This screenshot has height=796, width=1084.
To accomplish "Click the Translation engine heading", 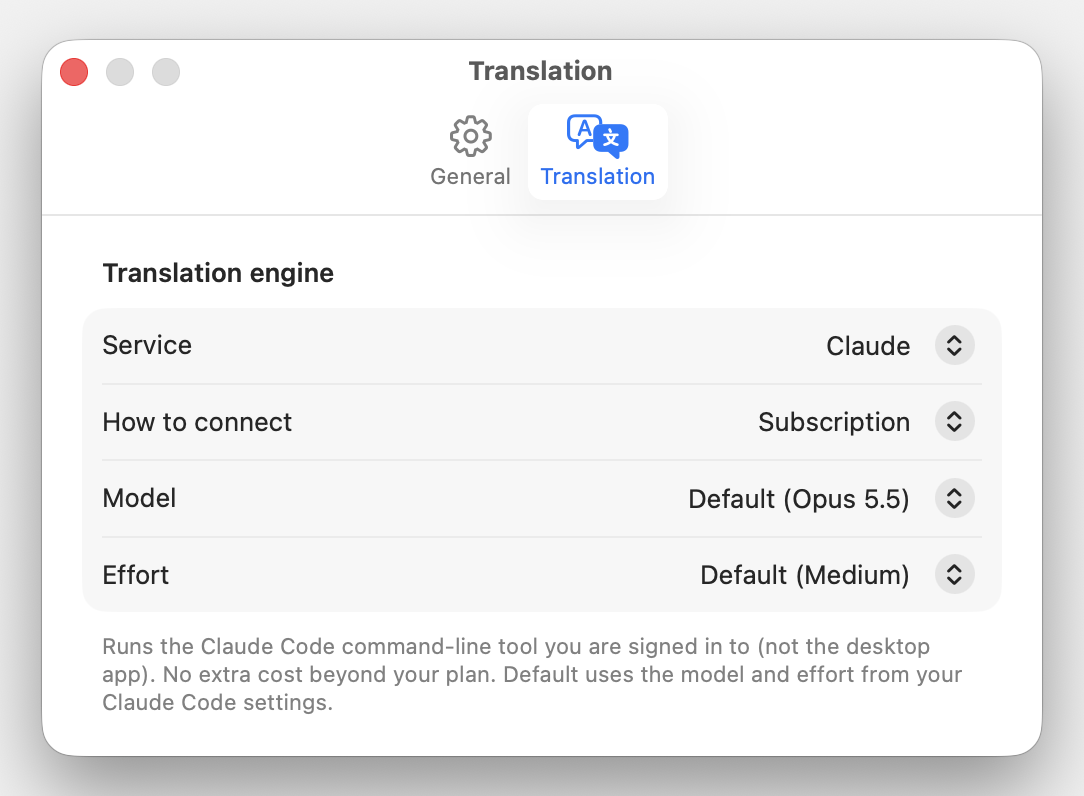I will (x=218, y=273).
